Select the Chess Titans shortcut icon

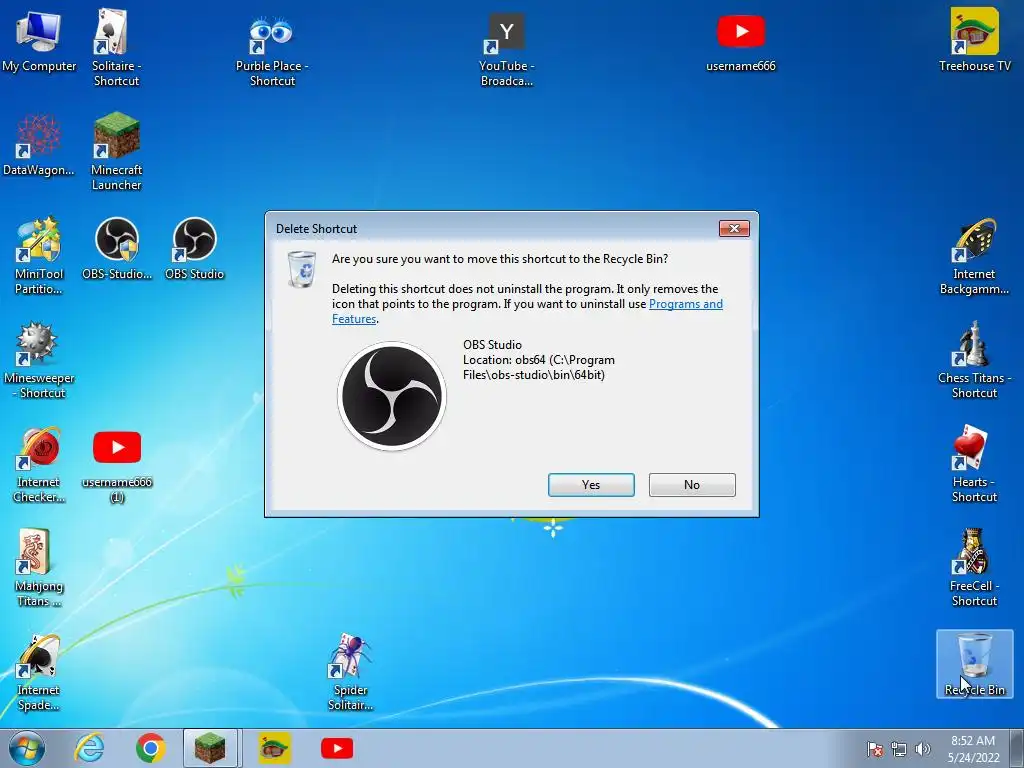[x=974, y=360]
